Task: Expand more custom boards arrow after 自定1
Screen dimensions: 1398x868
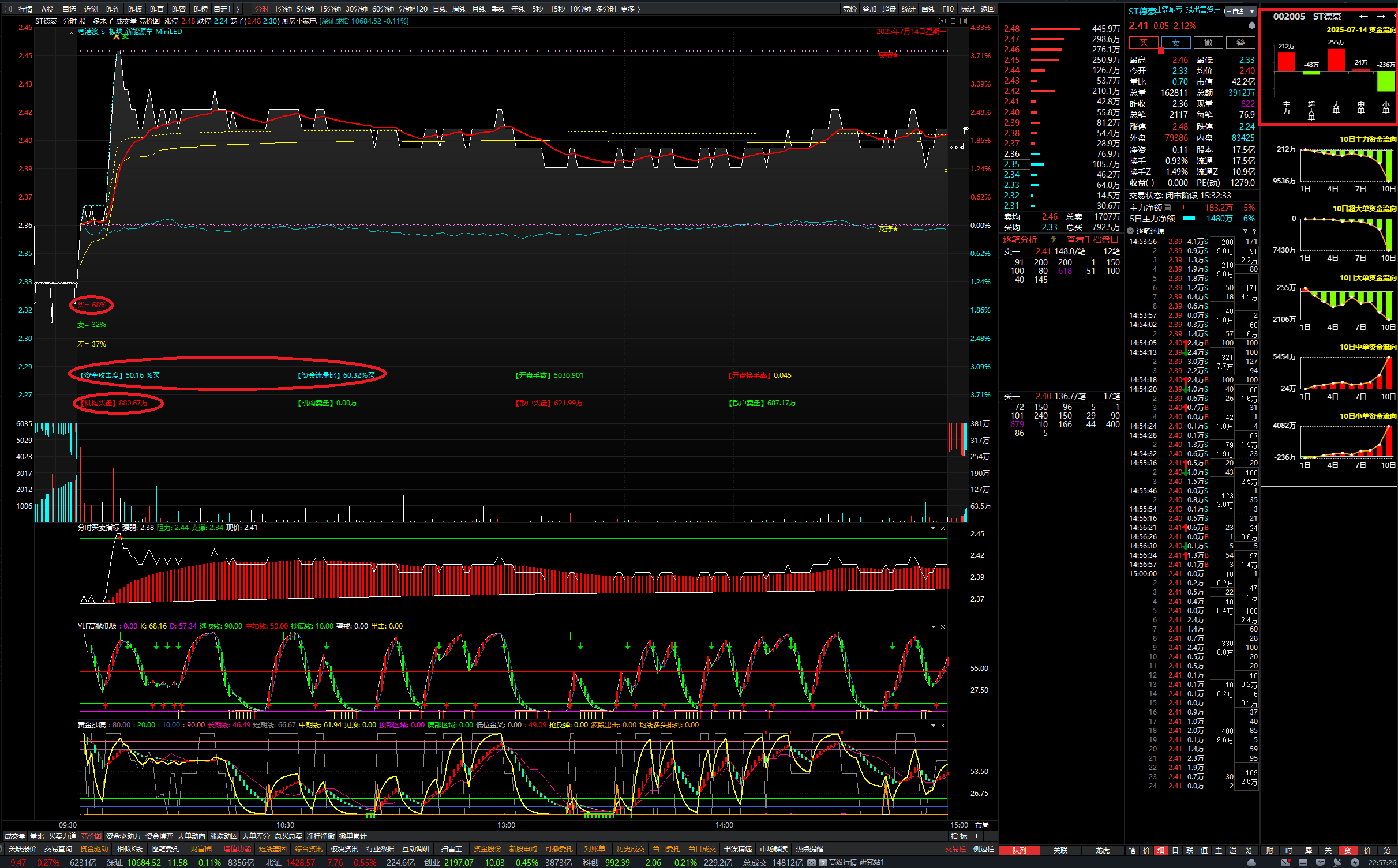Action: [237, 9]
